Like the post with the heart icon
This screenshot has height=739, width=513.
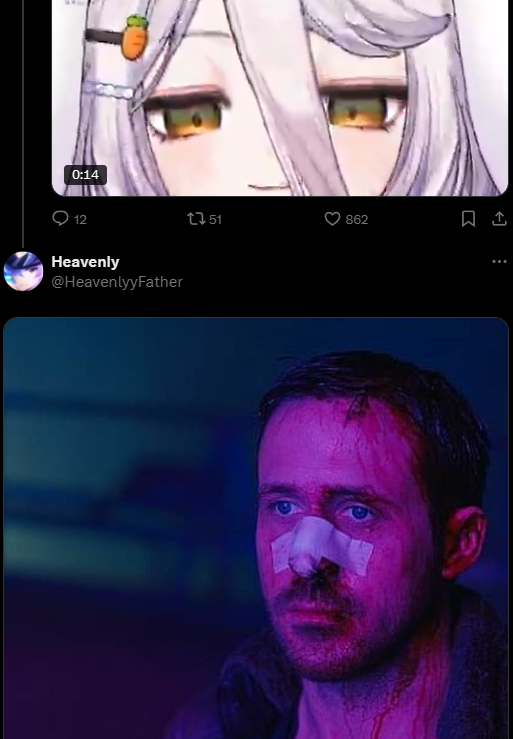[x=332, y=219]
